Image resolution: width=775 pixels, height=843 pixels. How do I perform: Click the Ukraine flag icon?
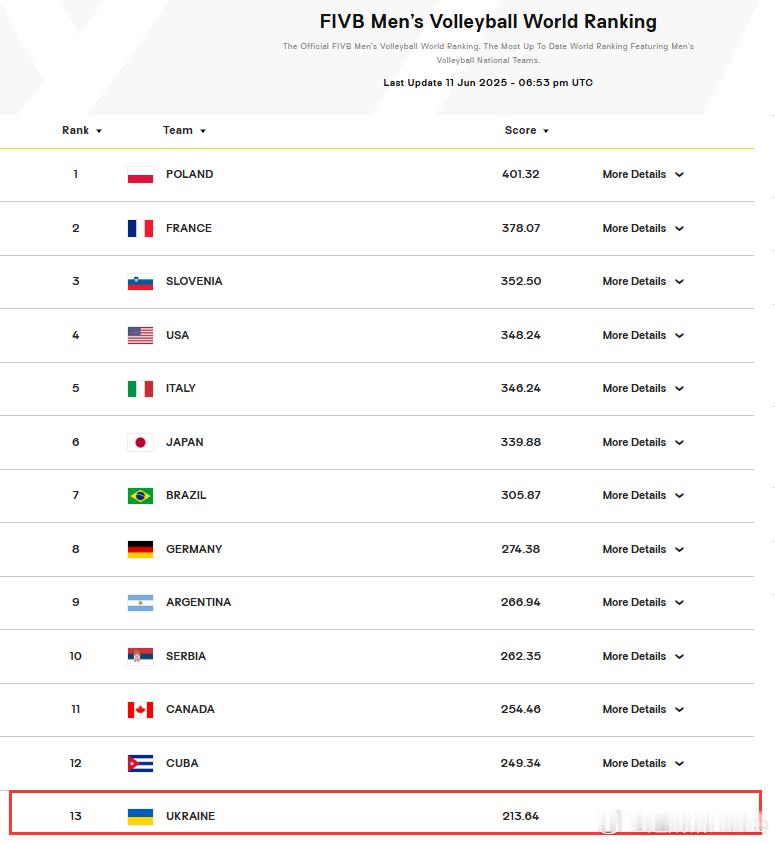click(140, 817)
